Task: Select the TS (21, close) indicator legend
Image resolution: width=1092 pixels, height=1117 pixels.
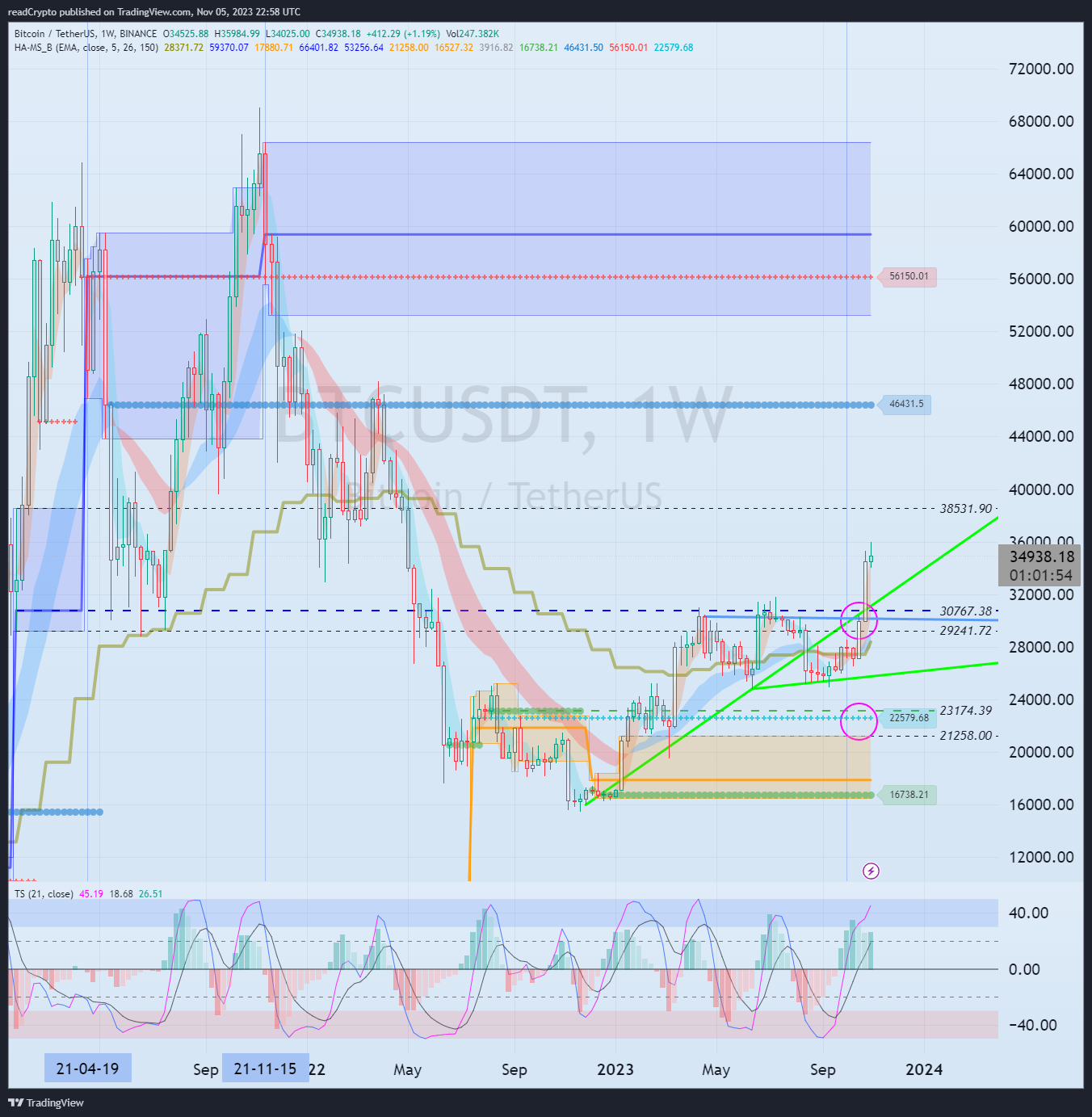Action: click(x=44, y=894)
